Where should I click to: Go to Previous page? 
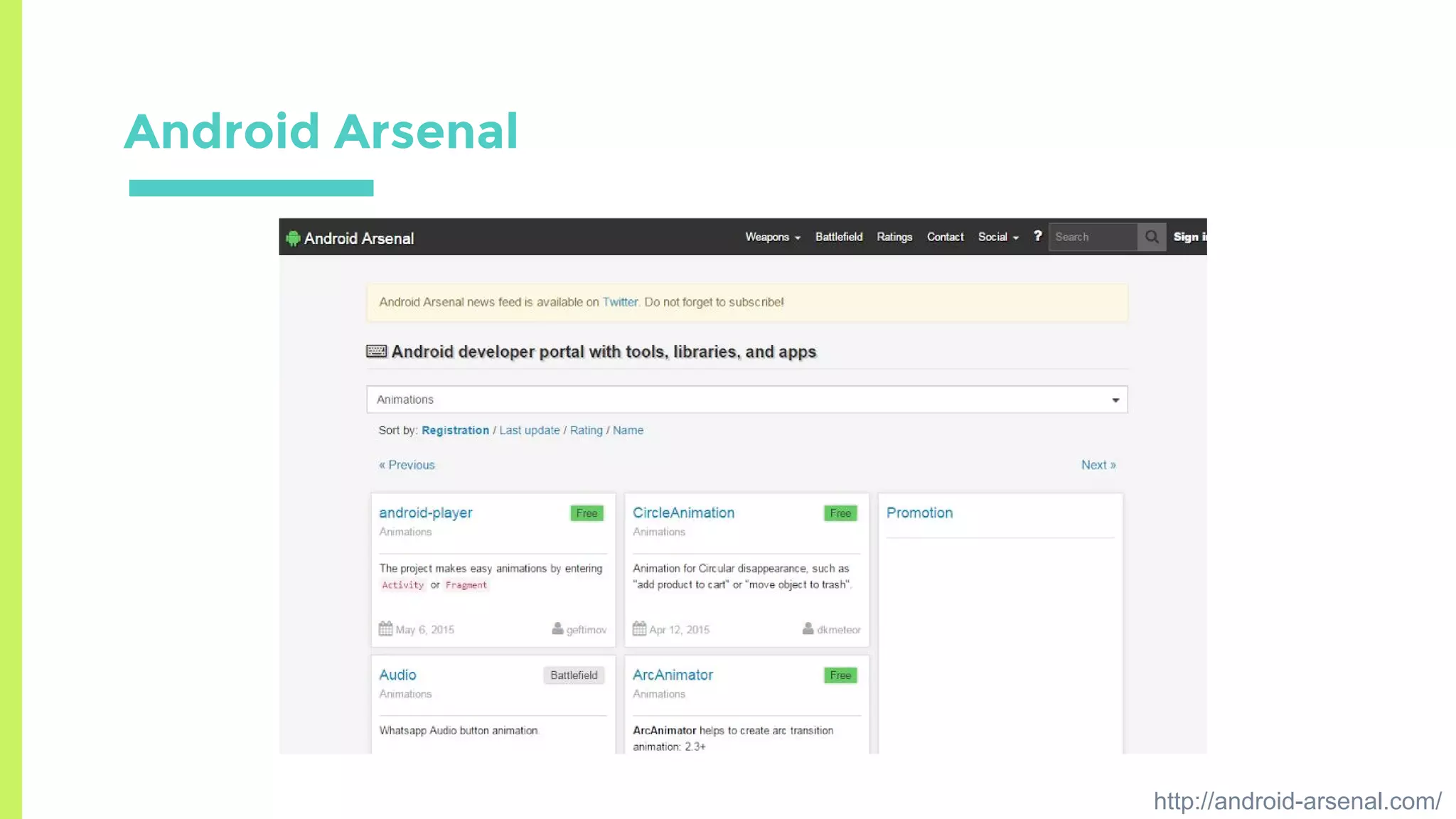[407, 465]
